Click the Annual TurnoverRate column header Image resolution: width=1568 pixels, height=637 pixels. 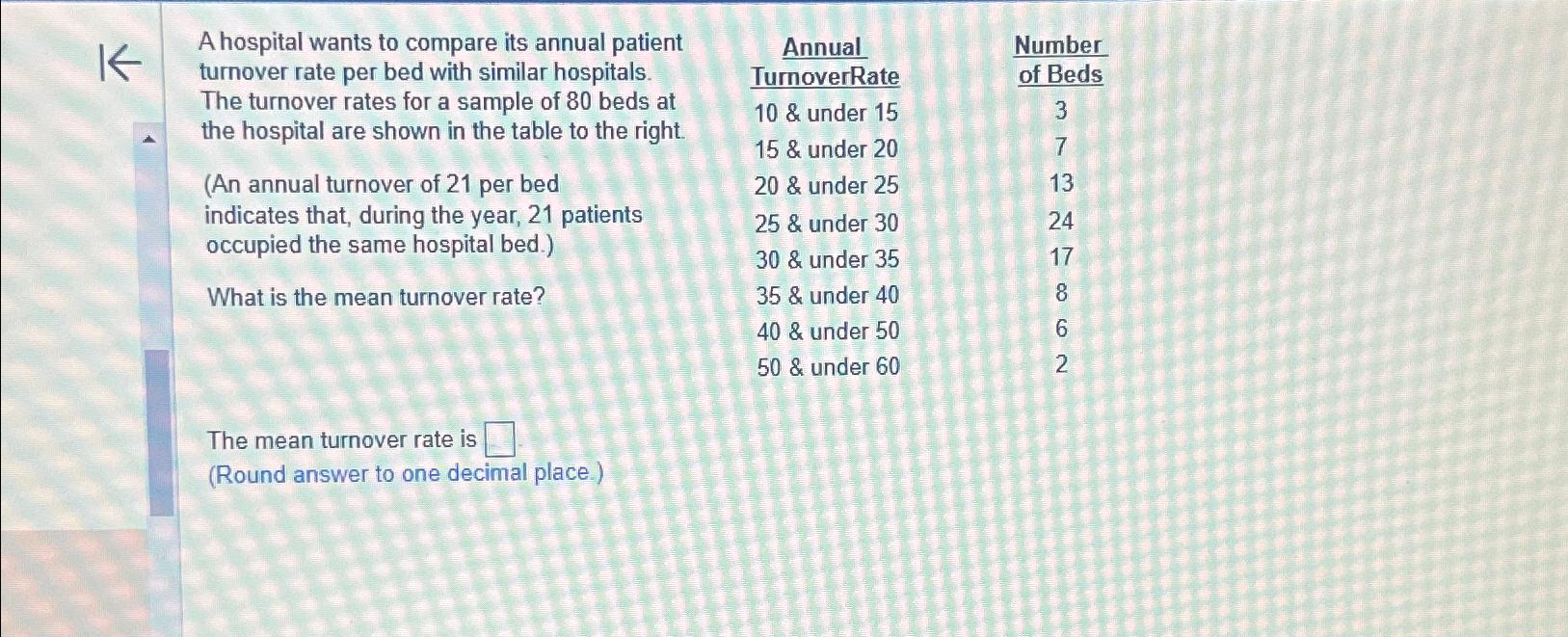825,62
